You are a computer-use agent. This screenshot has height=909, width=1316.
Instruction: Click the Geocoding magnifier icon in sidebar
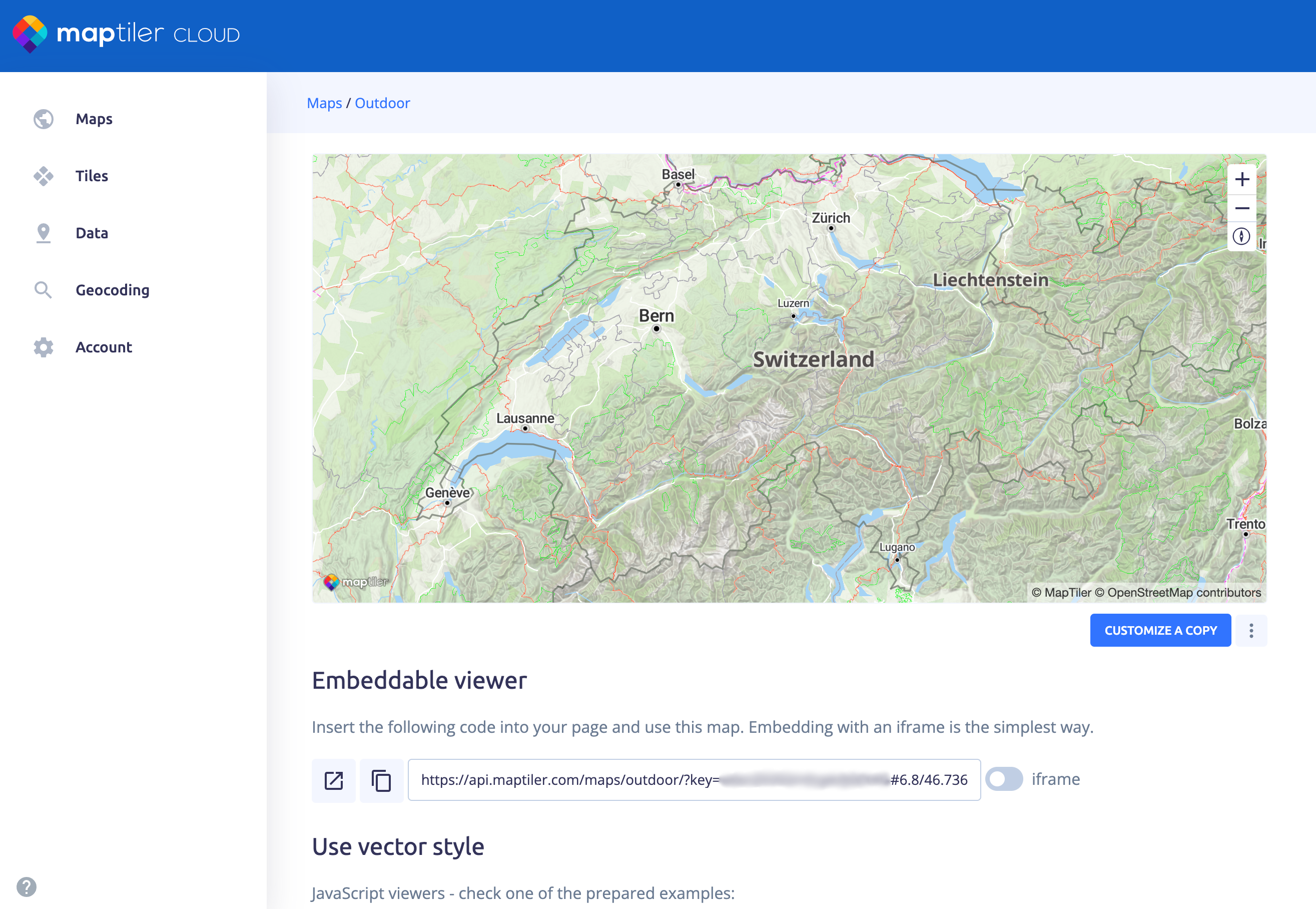(x=43, y=290)
